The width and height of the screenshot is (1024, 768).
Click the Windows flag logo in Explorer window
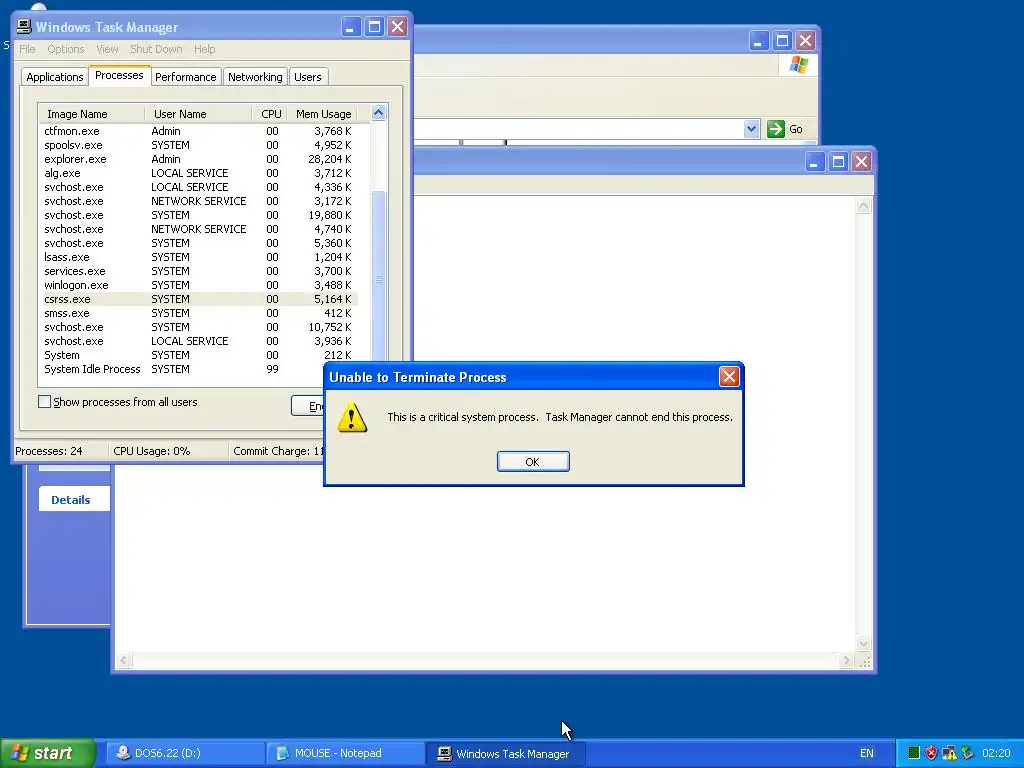pos(798,65)
